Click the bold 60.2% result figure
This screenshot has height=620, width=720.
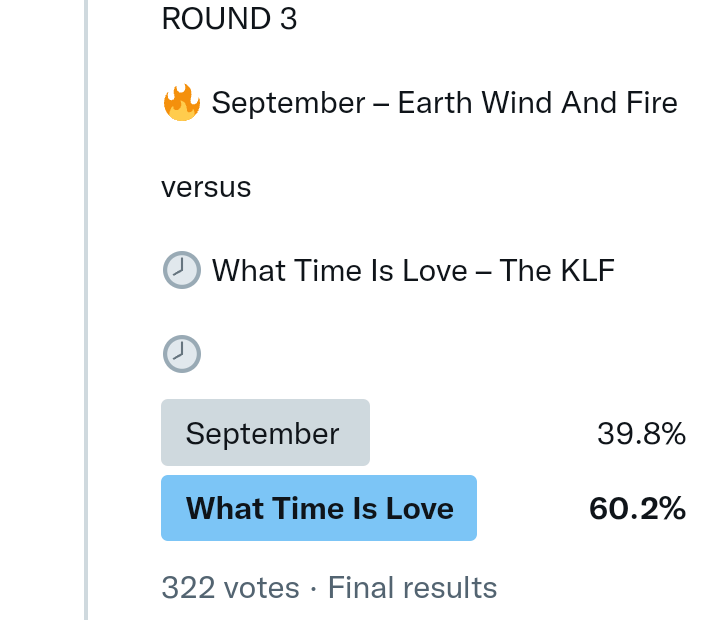pyautogui.click(x=637, y=508)
